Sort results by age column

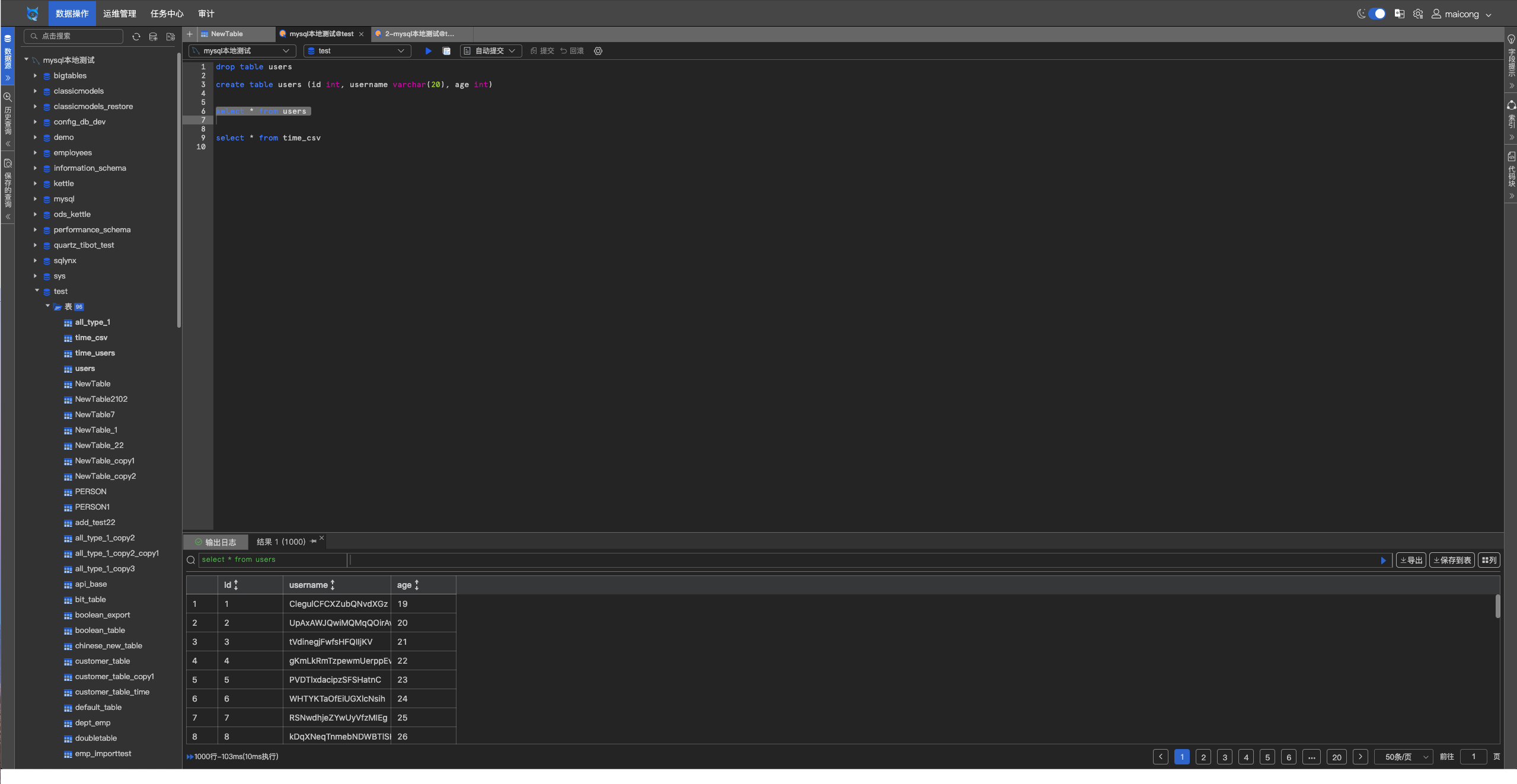click(417, 585)
